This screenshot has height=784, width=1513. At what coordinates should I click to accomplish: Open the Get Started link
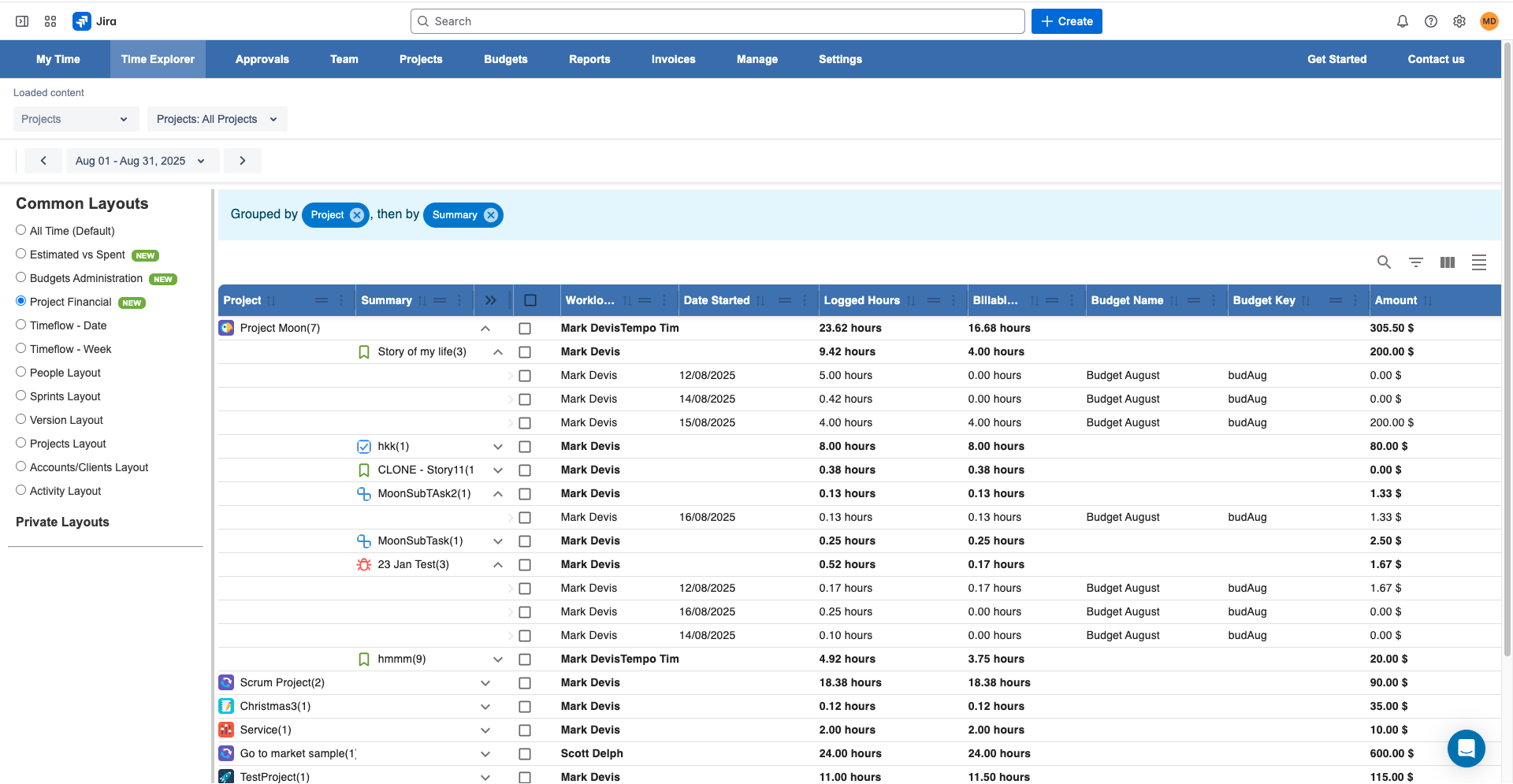click(x=1337, y=59)
